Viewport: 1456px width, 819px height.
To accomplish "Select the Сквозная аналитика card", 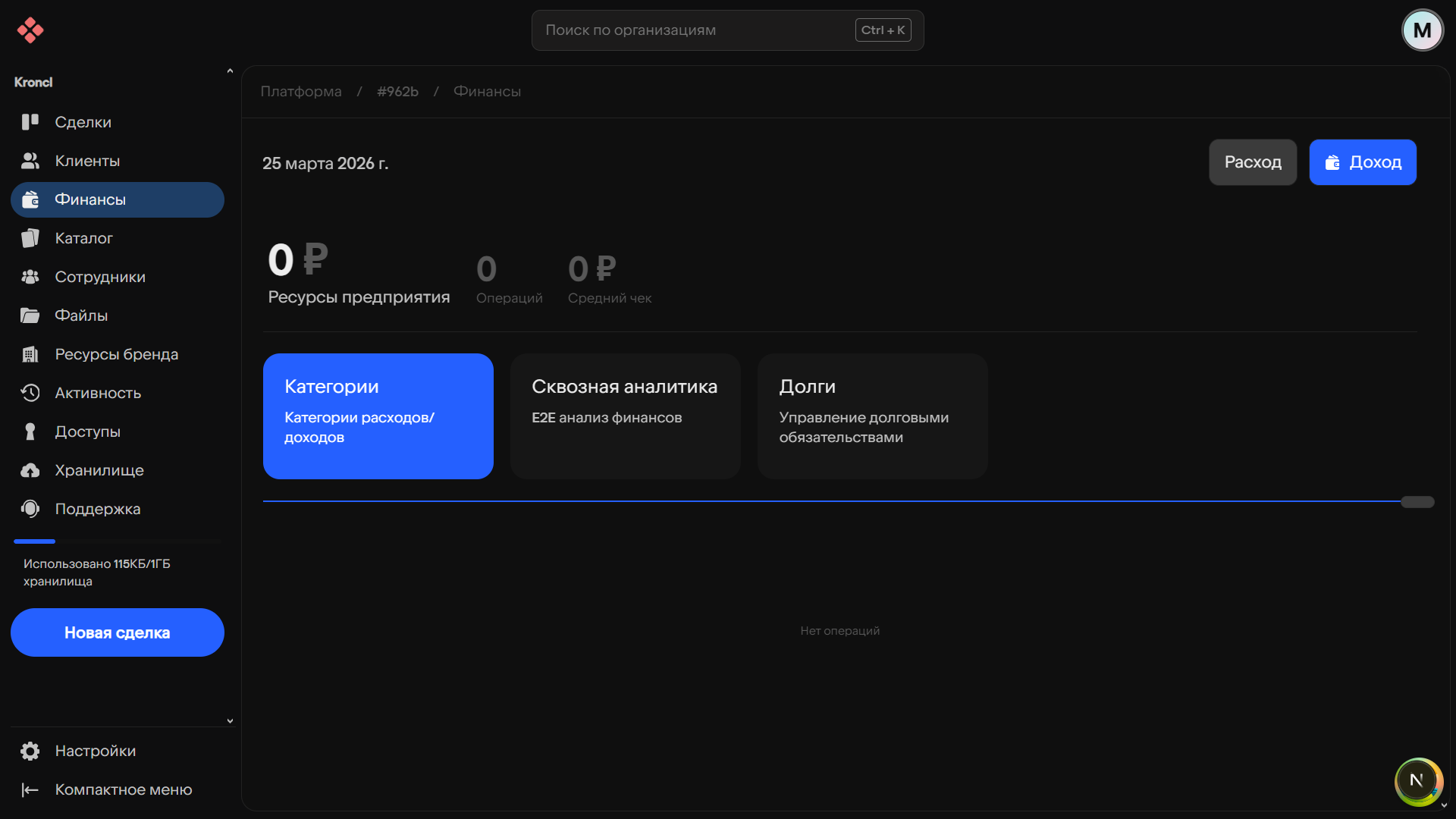I will [625, 416].
